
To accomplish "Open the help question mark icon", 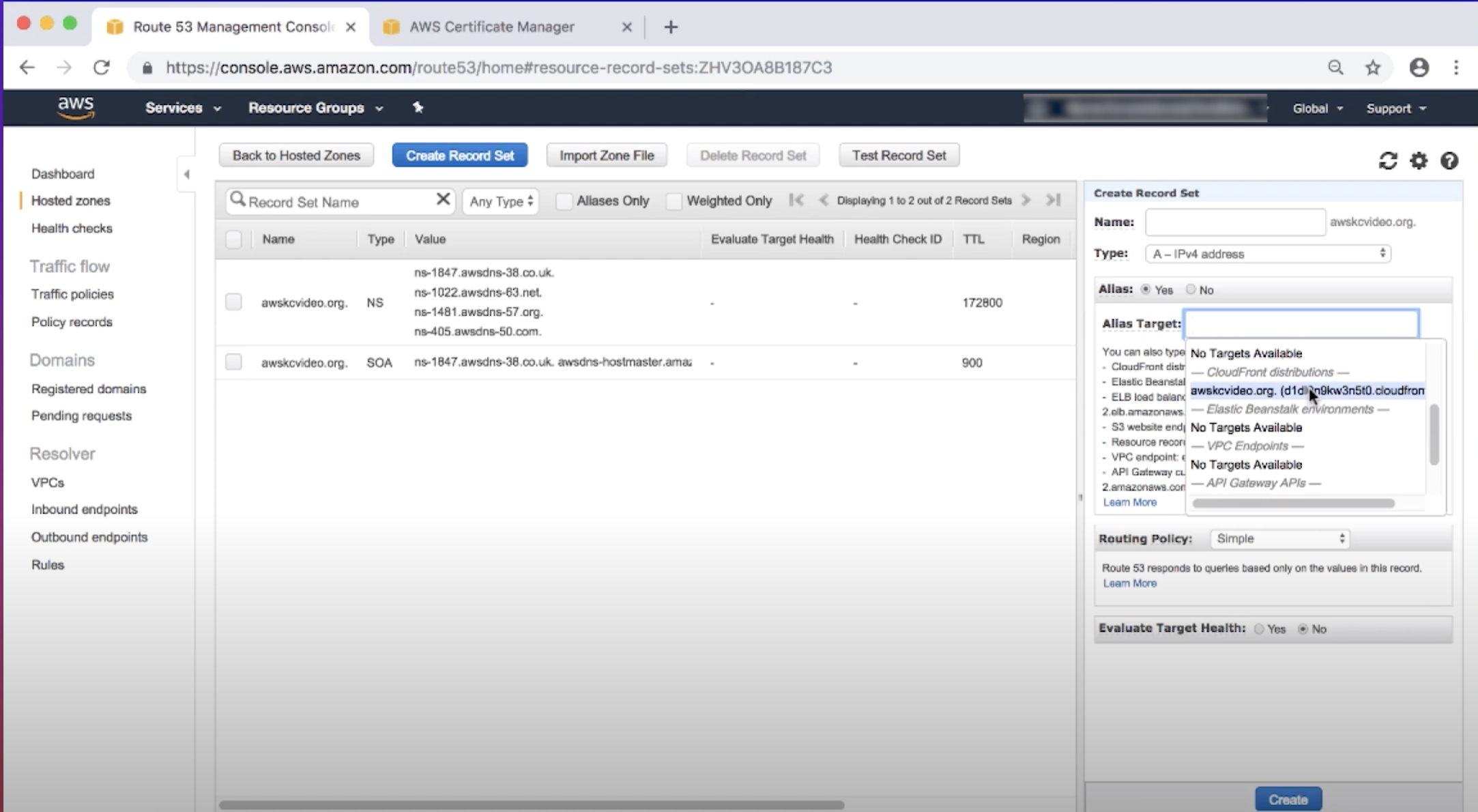I will click(1450, 161).
